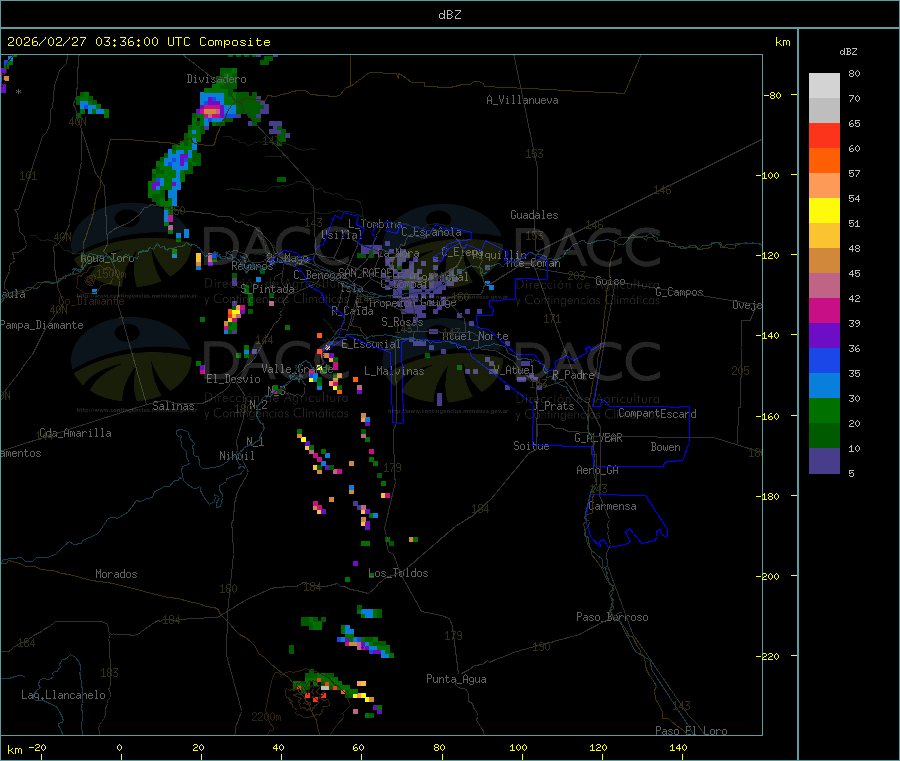900x761 pixels.
Task: Click the S_Pintada map label
Action: tap(267, 289)
